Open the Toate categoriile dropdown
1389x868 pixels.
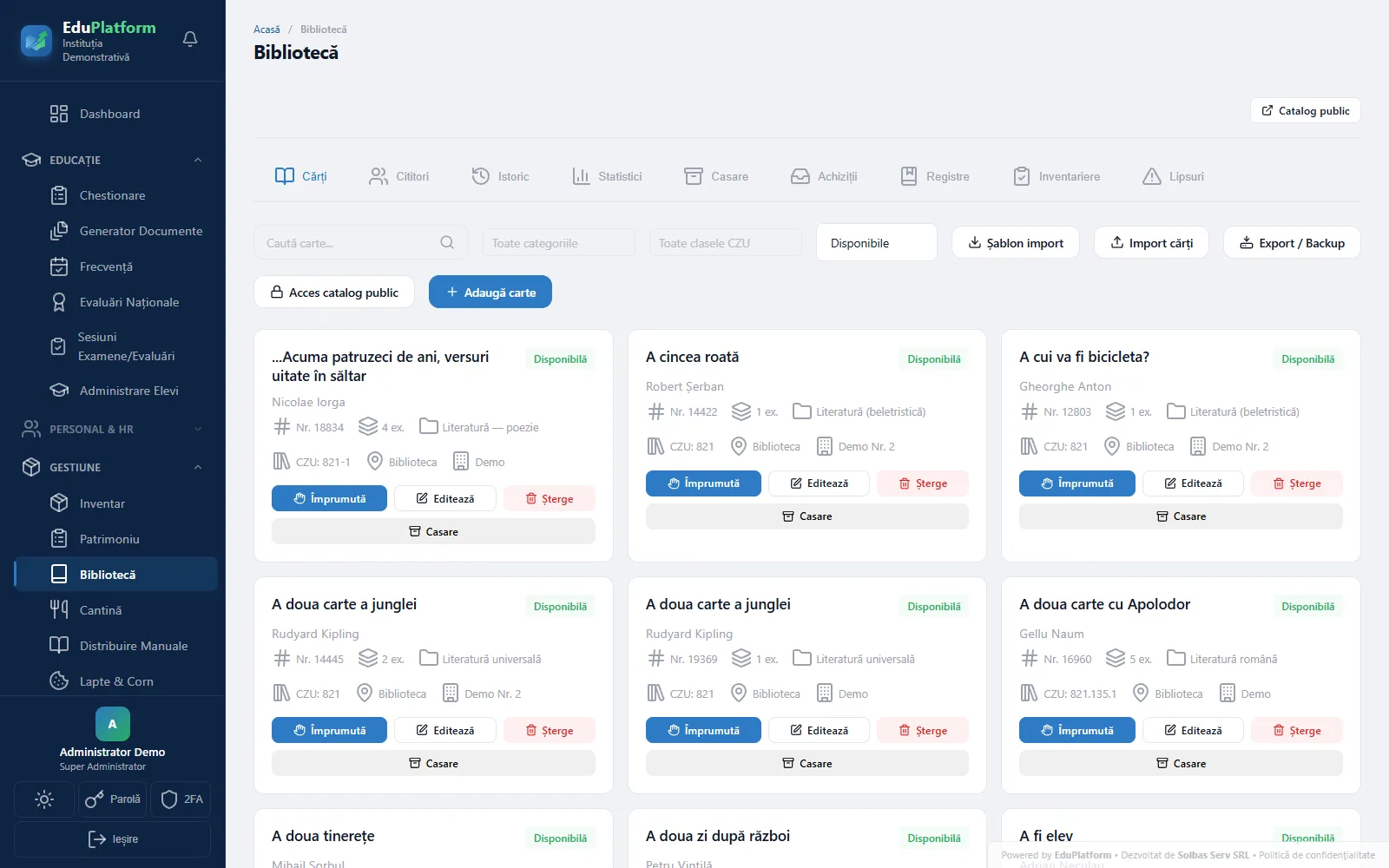[559, 243]
